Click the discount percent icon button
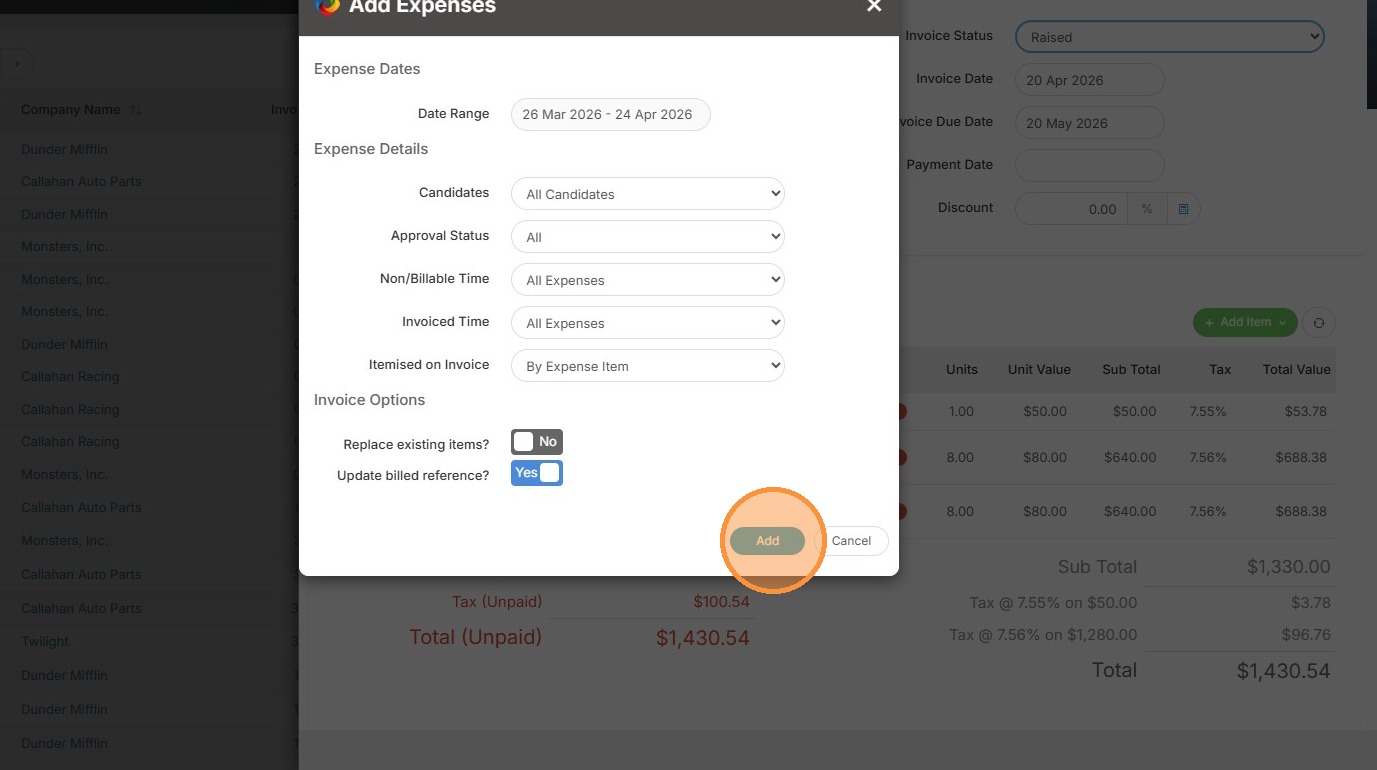Image resolution: width=1377 pixels, height=770 pixels. [1147, 209]
